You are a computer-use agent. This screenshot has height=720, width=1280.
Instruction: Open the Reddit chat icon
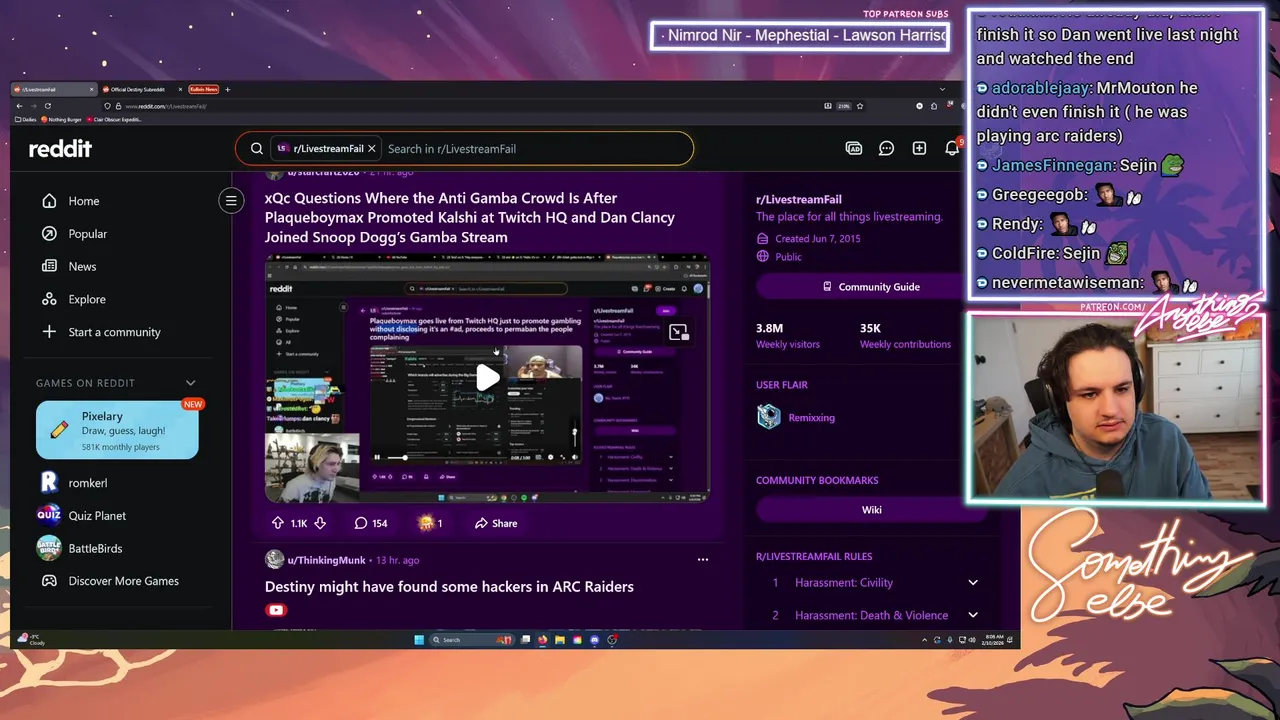pos(886,148)
